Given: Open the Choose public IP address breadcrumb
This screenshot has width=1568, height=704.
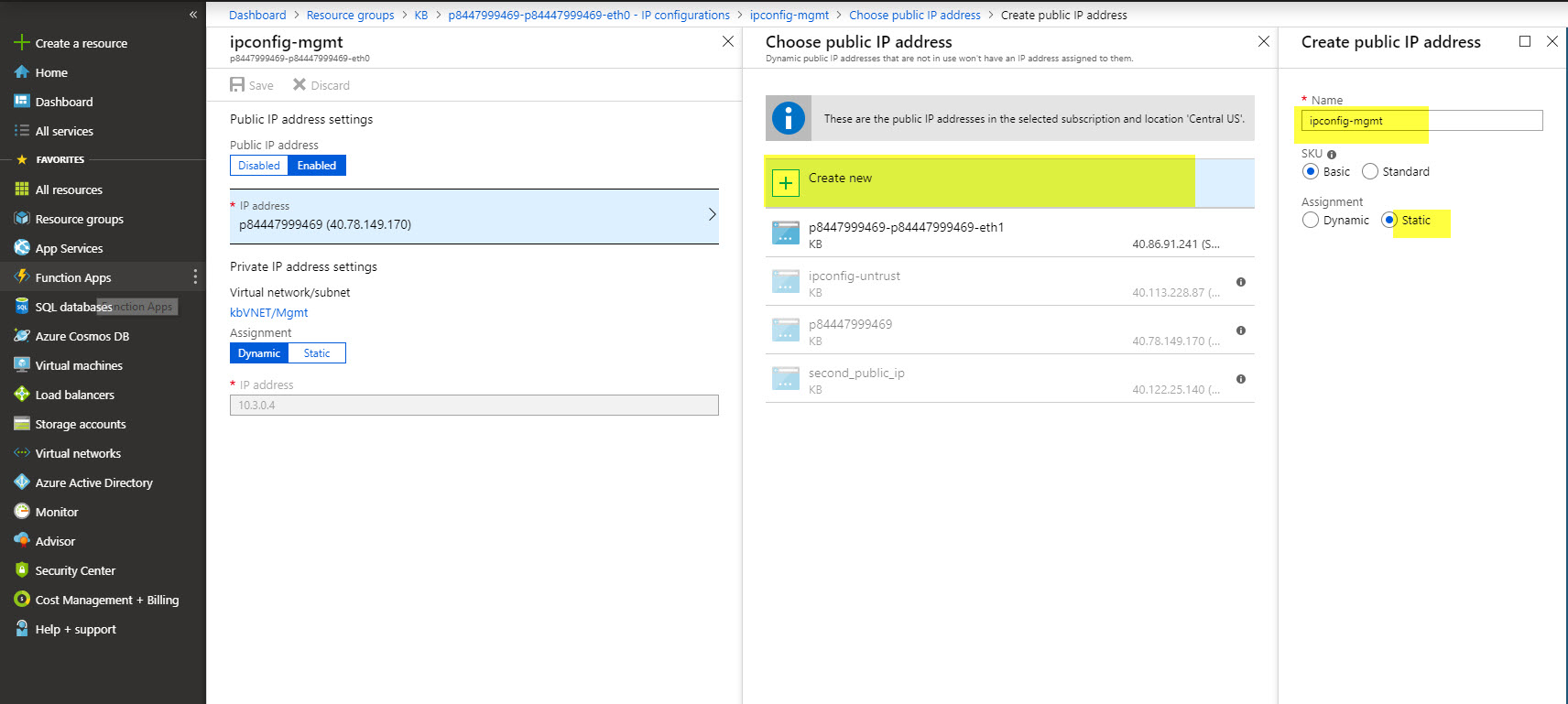Looking at the screenshot, I should pyautogui.click(x=915, y=15).
